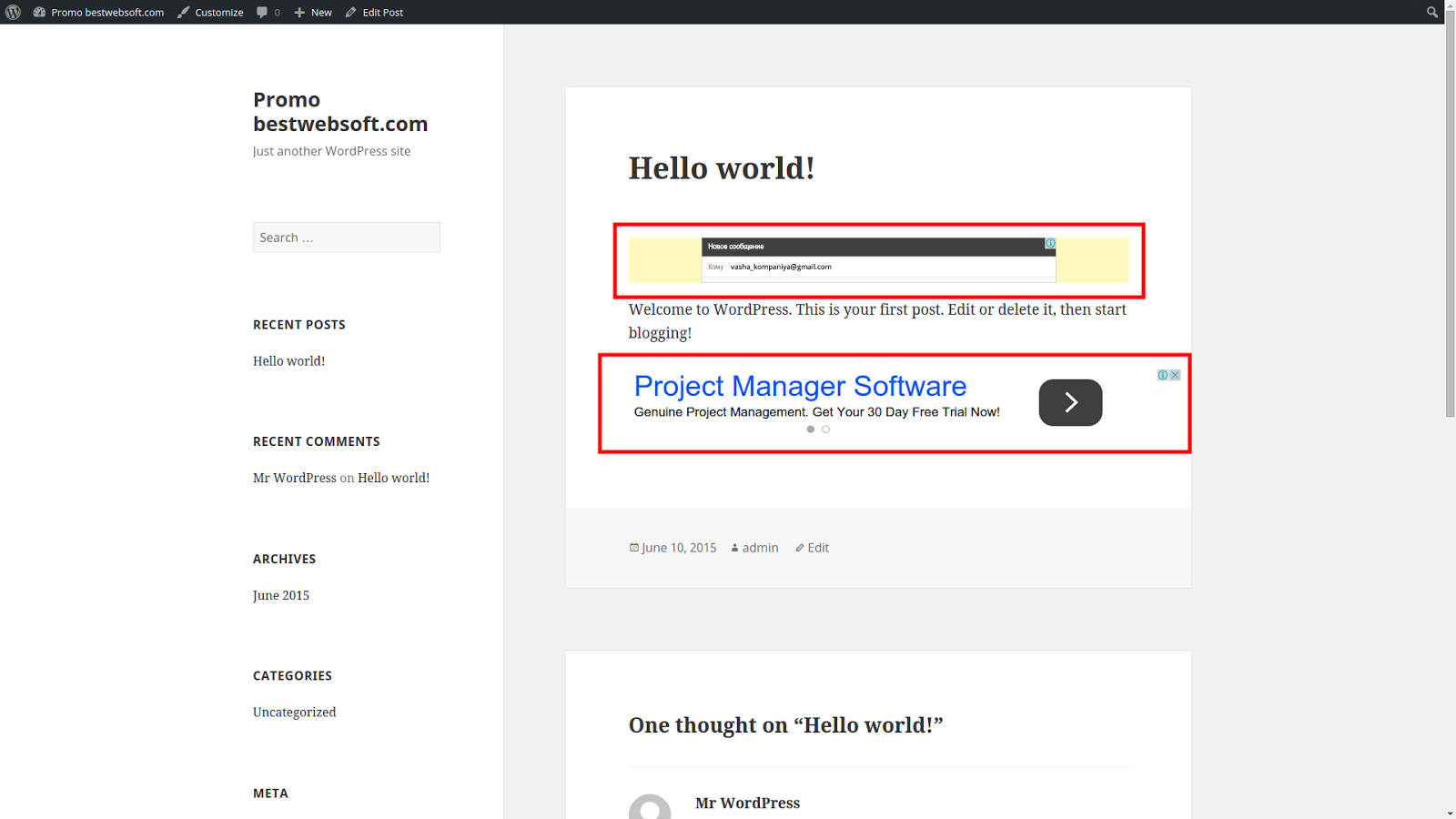Click the calendar icon before June 10, 2015

634,548
